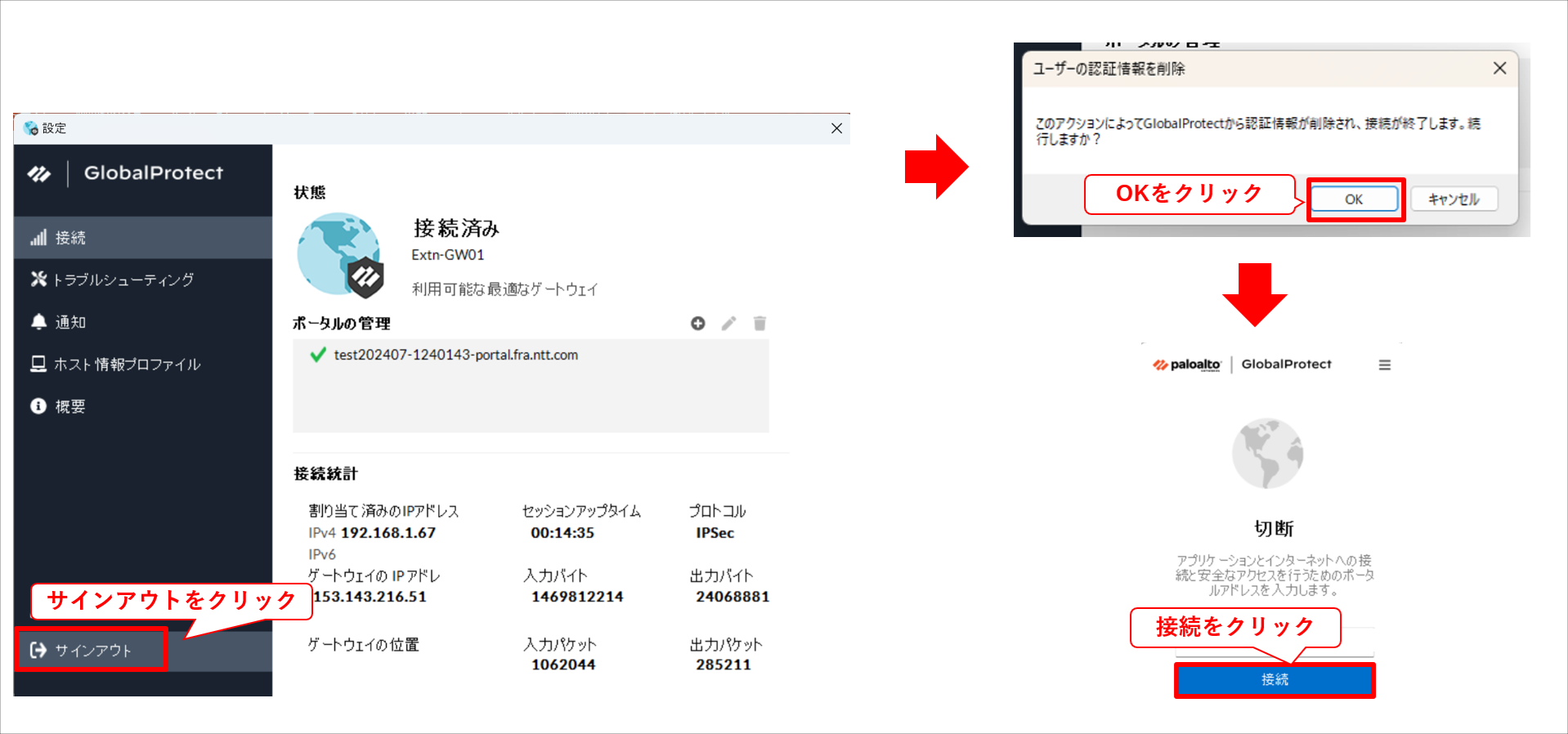Click the tools icon beside トラブルシューティング
1568x734 pixels.
coord(38,280)
